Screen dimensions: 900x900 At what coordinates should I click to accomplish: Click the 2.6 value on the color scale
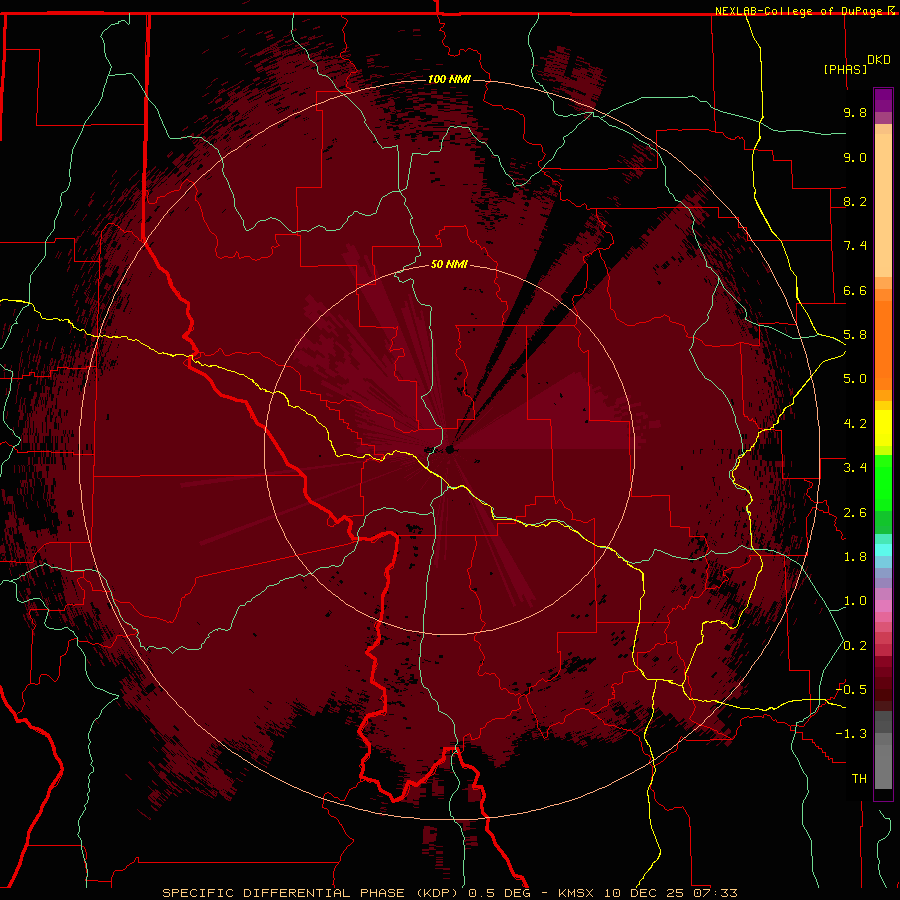point(855,513)
